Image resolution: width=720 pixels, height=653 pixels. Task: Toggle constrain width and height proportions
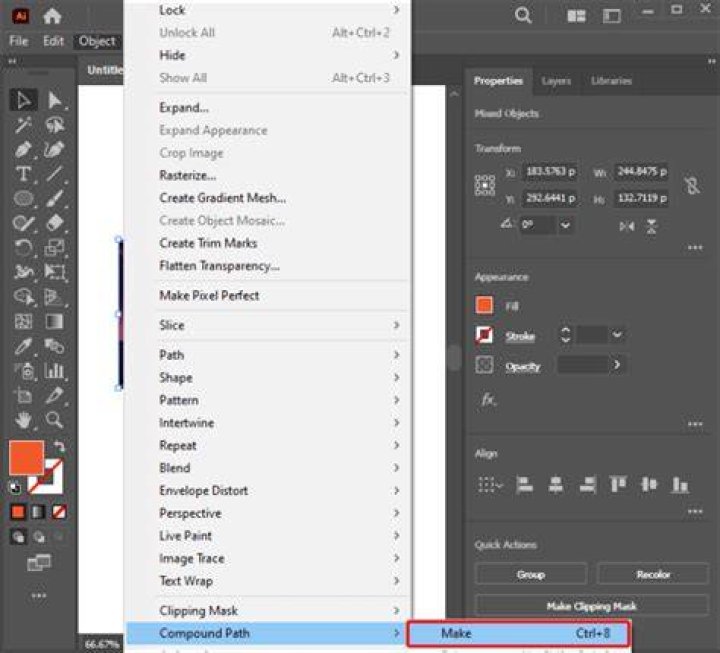point(692,186)
